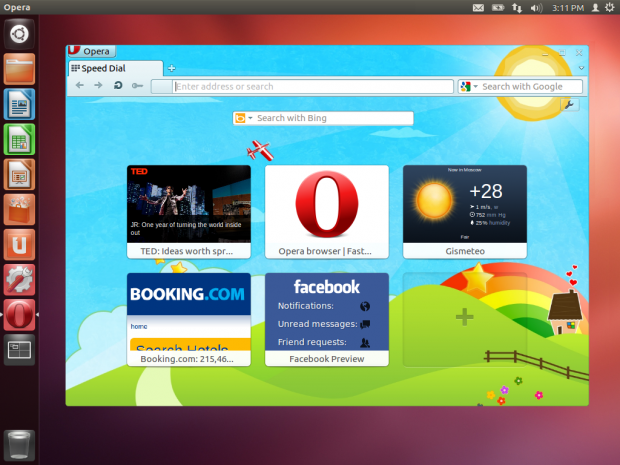The image size is (620, 465).
Task: Open the Files manager in launcher
Action: [19, 69]
